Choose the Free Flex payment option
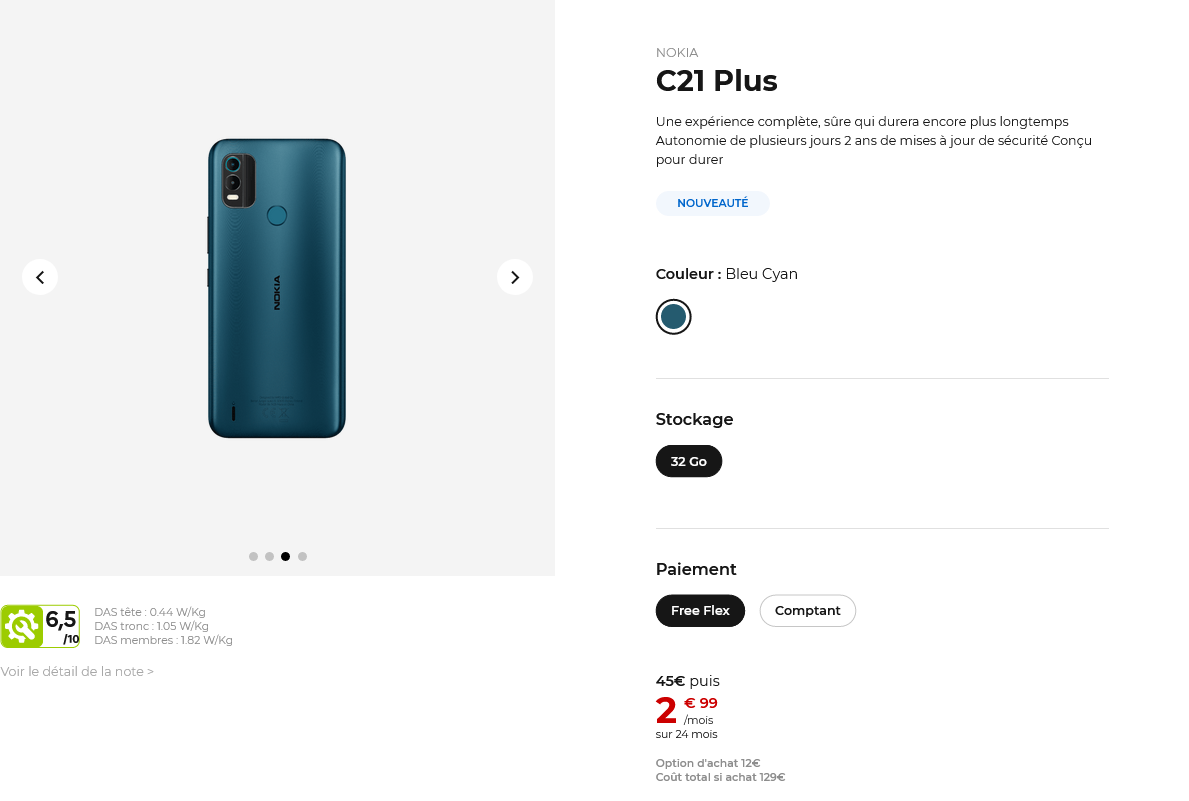The height and width of the screenshot is (801, 1189). tap(700, 611)
